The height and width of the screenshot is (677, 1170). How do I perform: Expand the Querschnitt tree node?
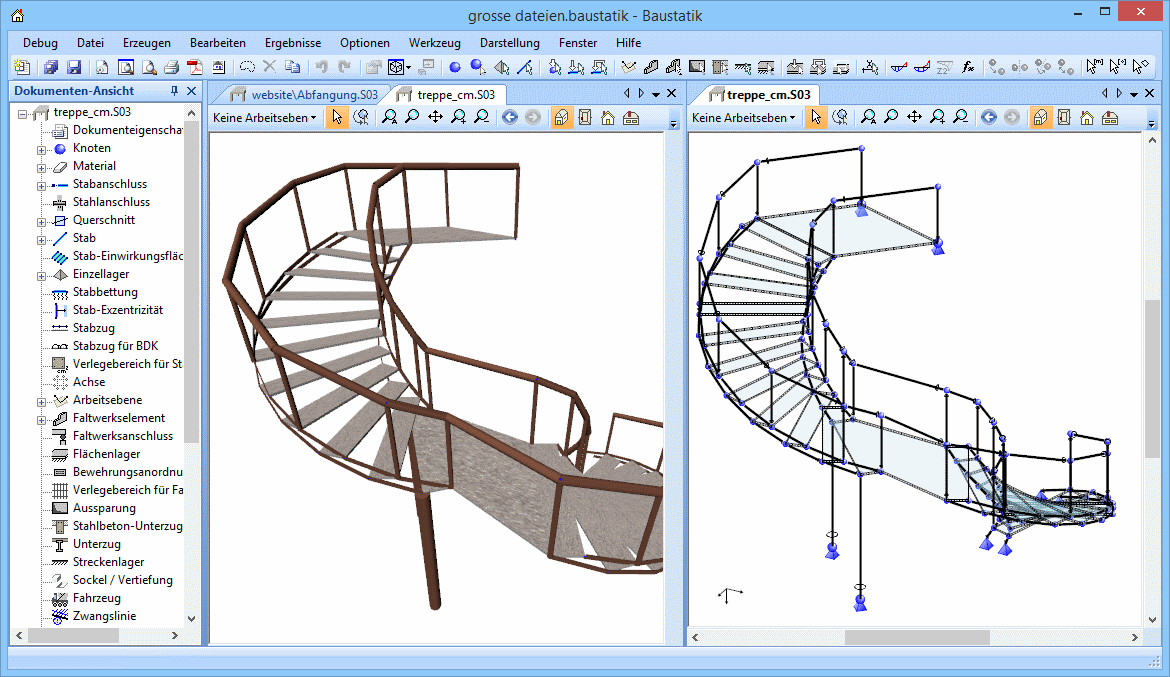tap(42, 221)
